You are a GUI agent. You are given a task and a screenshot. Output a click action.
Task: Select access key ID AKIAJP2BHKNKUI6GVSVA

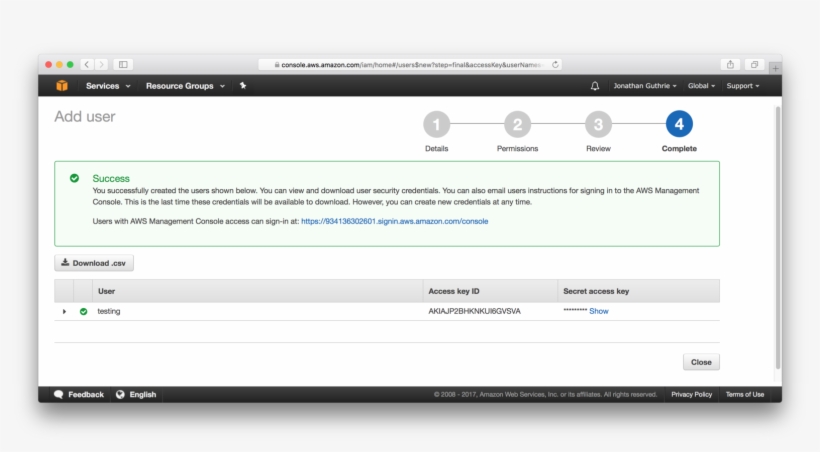coord(474,311)
